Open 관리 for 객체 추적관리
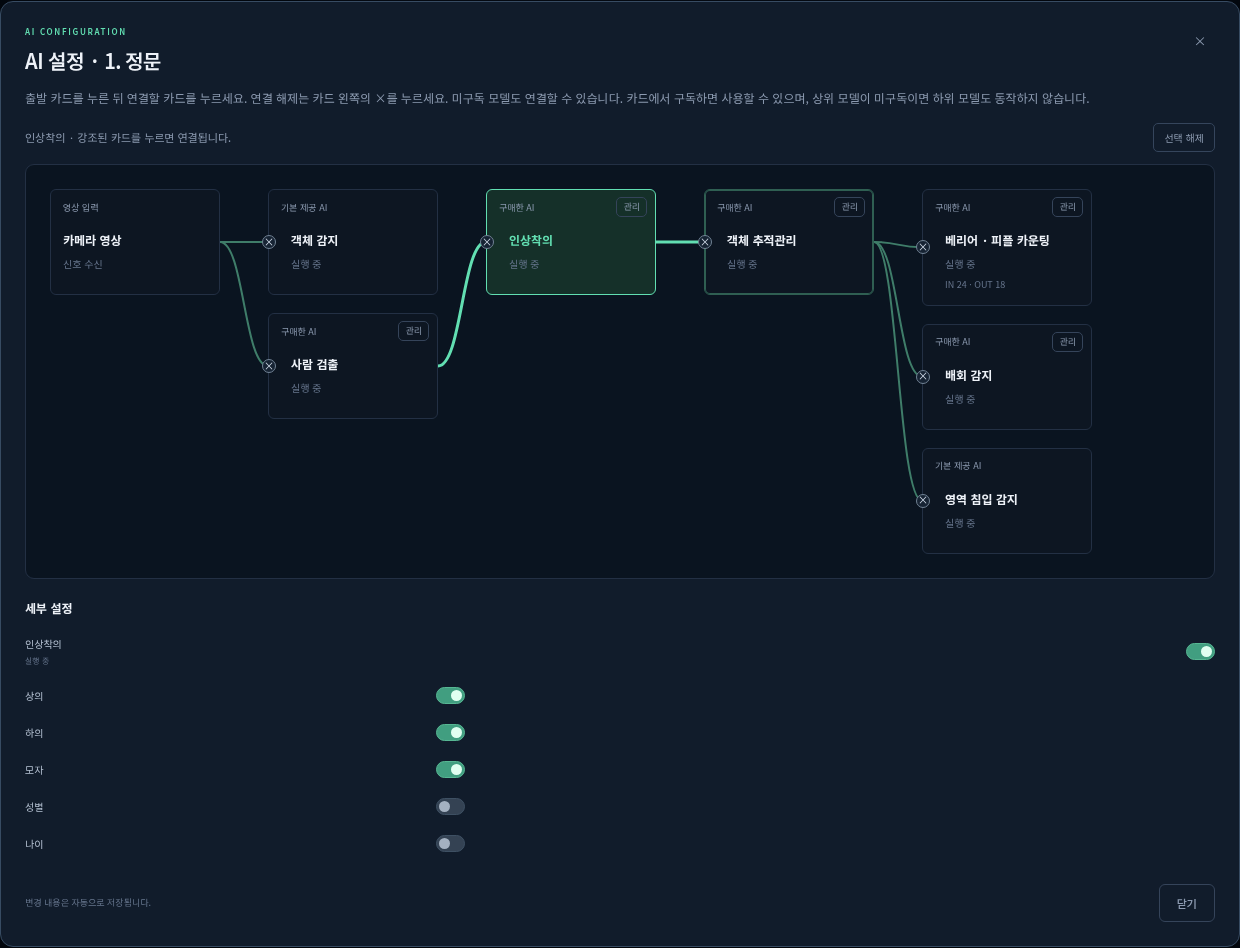 click(x=849, y=207)
